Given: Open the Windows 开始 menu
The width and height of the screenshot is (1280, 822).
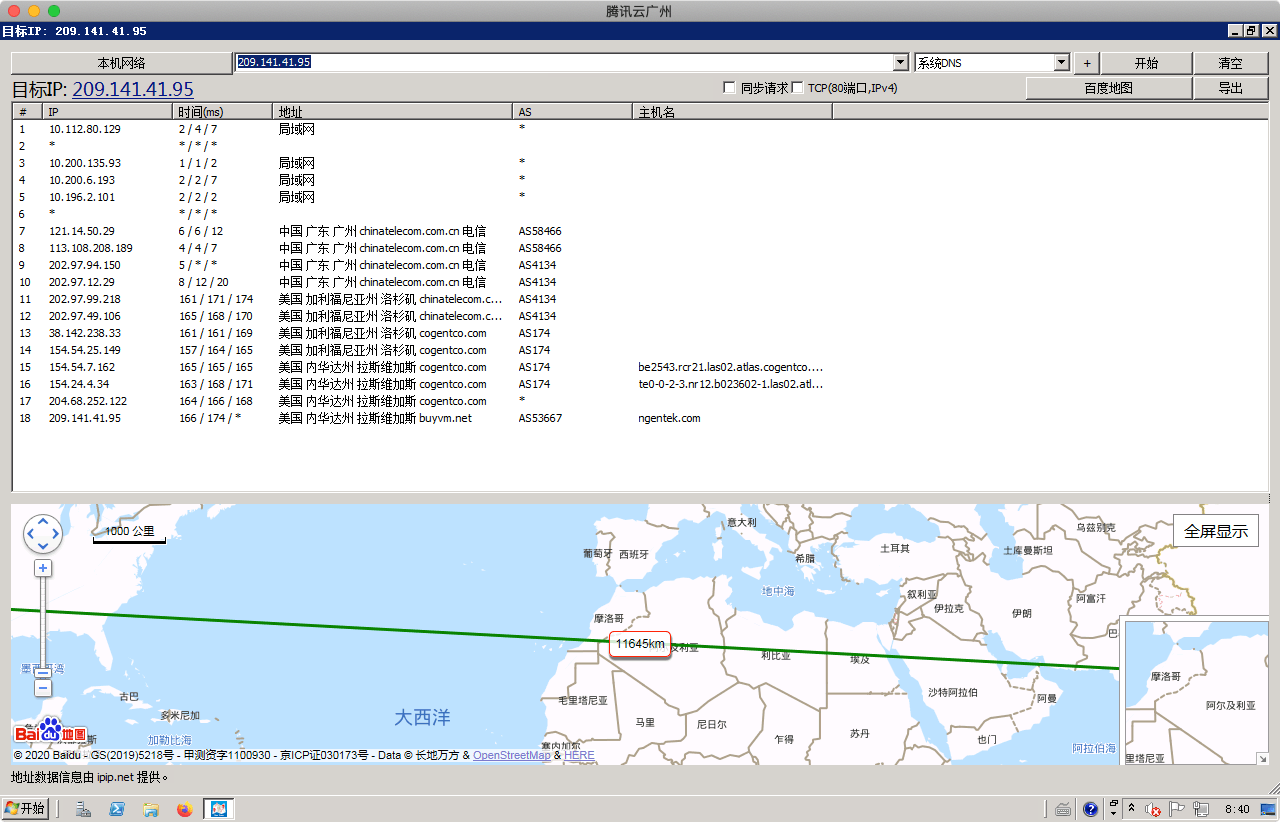Looking at the screenshot, I should click(x=26, y=809).
